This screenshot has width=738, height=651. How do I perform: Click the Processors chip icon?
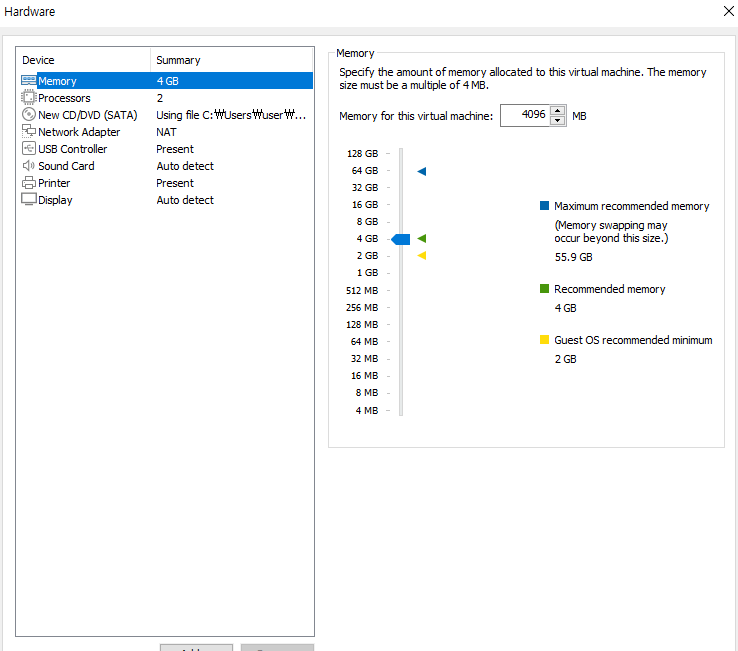click(29, 97)
